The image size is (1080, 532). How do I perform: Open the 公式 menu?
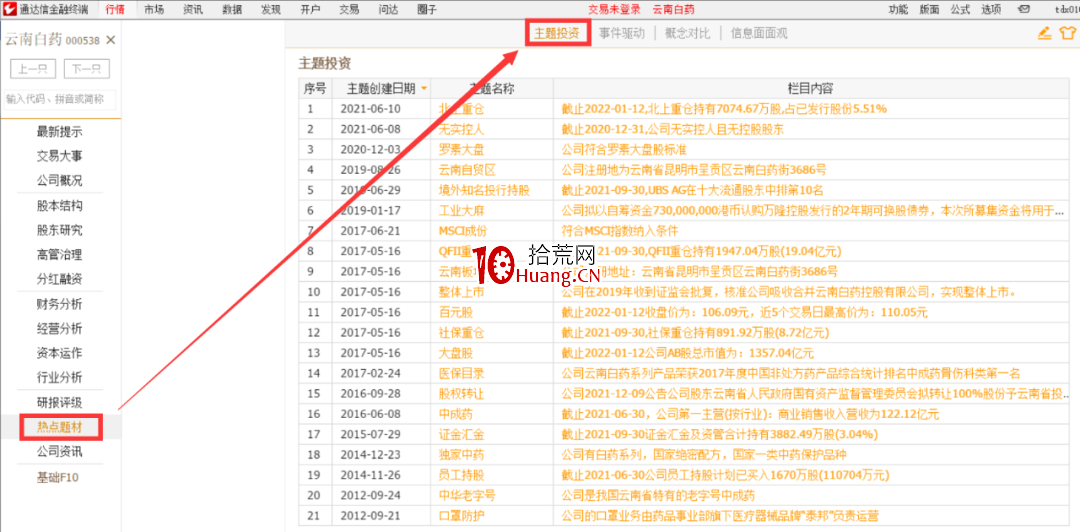960,10
